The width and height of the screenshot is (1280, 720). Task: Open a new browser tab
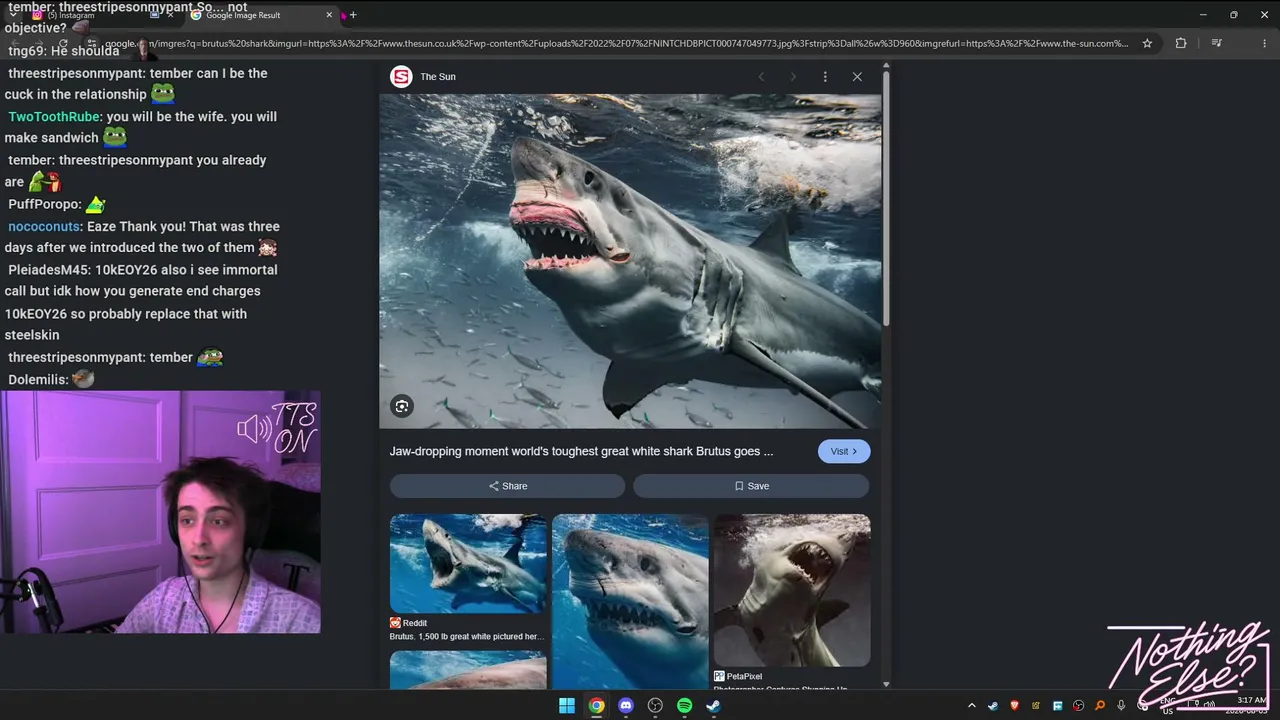coord(353,15)
